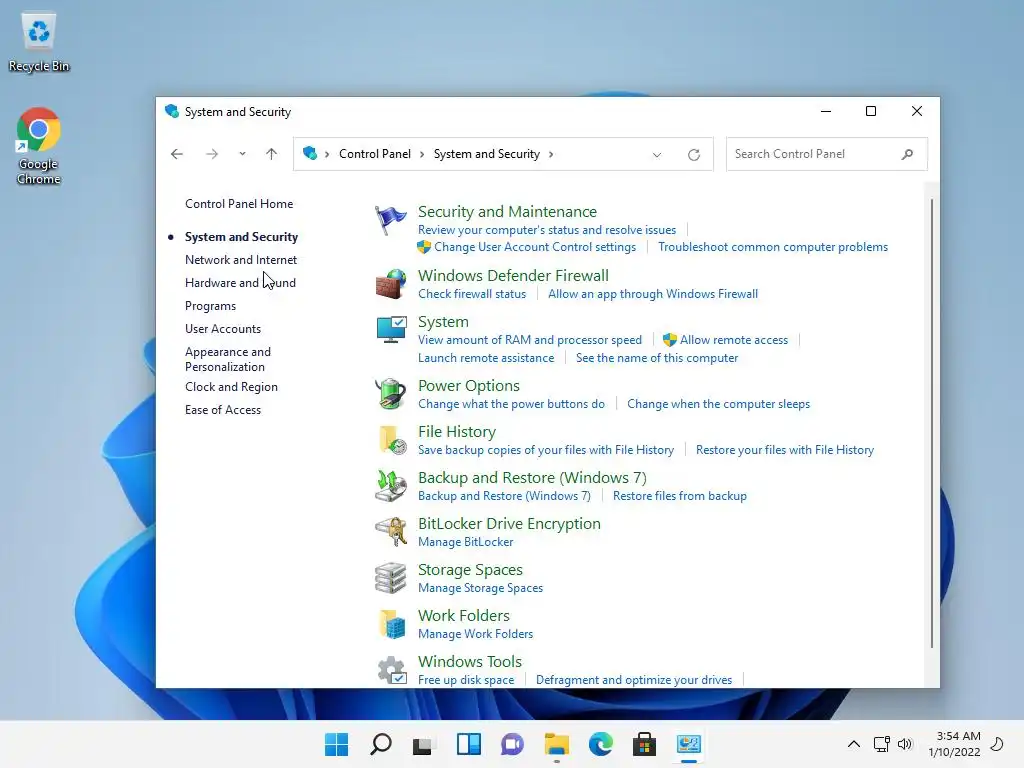Open the Power Options battery icon
Viewport: 1024px width, 768px height.
(391, 394)
